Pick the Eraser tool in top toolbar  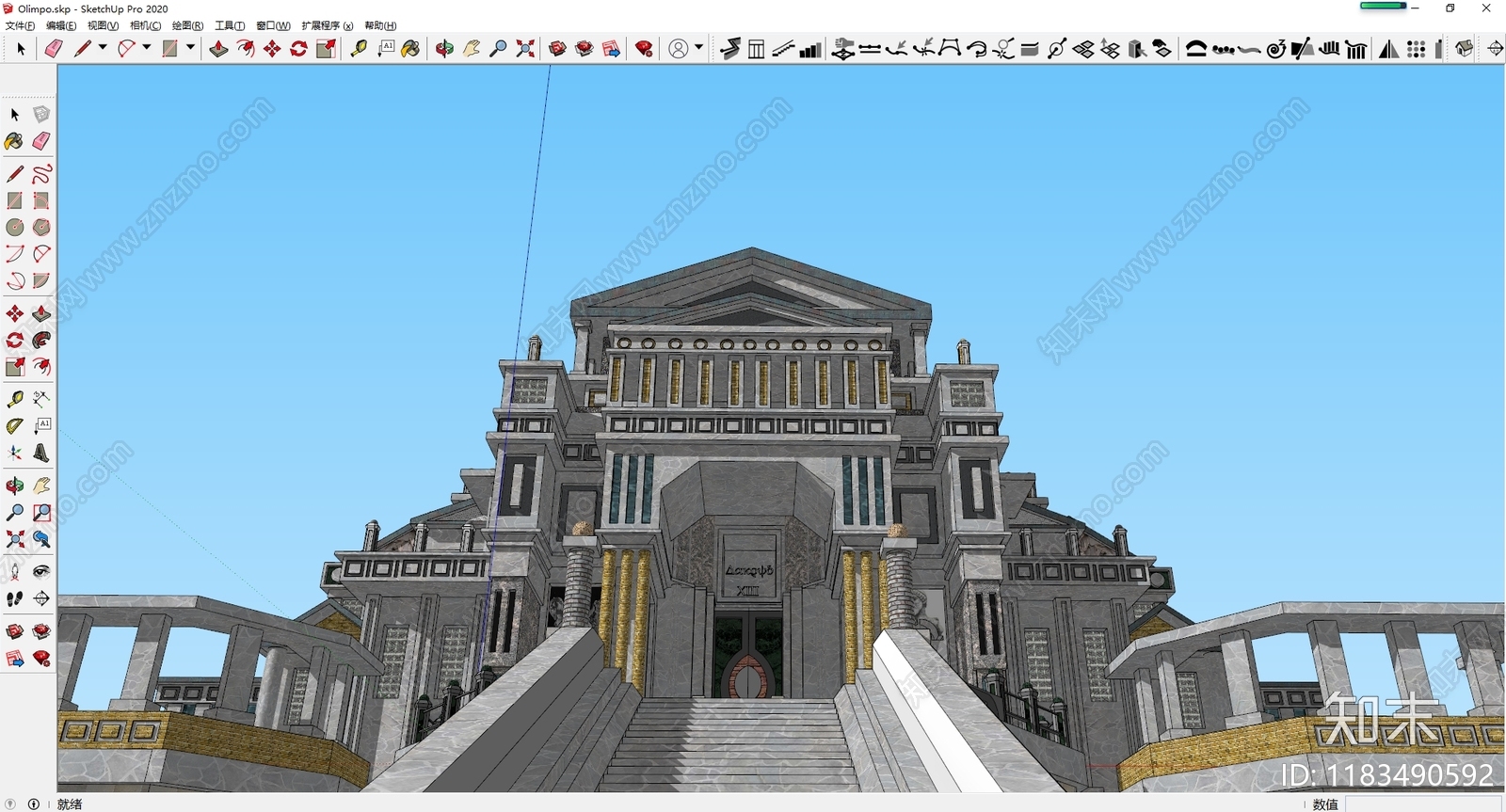54,49
